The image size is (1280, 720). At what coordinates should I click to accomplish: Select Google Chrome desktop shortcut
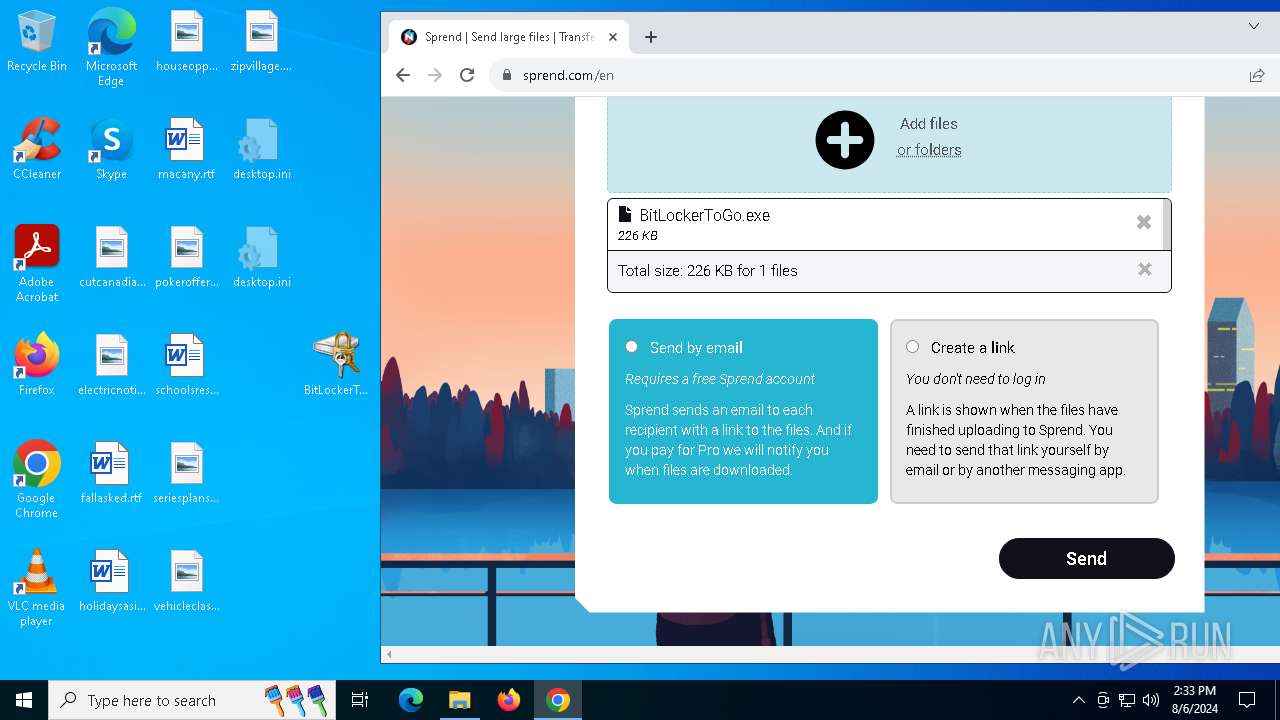click(37, 480)
